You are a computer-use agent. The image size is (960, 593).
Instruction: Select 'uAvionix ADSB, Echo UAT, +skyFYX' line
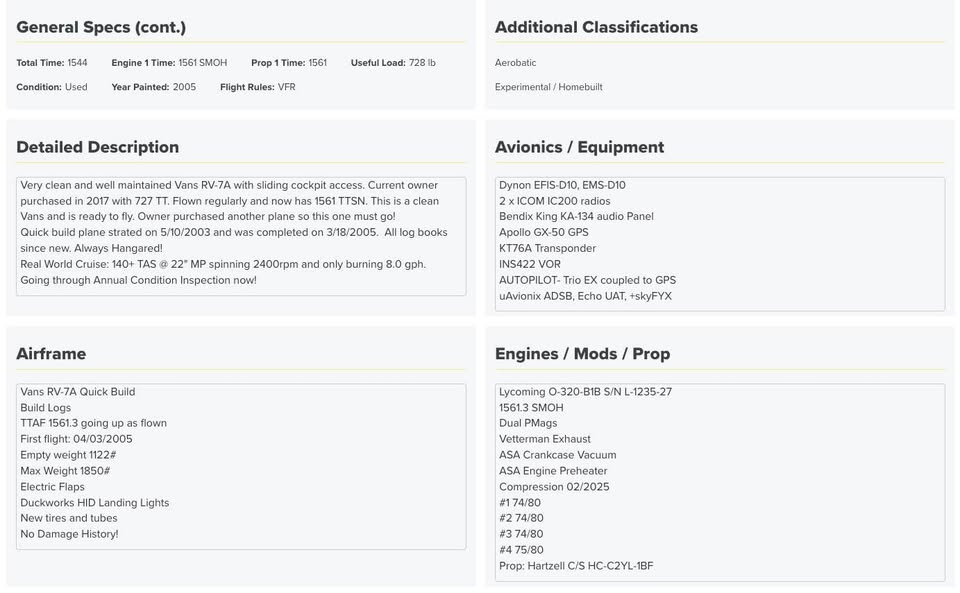(585, 296)
